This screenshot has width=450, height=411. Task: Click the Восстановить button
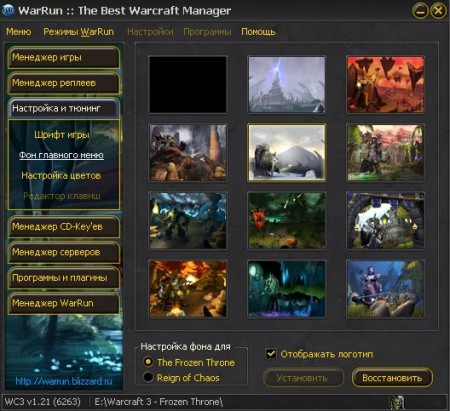point(392,378)
